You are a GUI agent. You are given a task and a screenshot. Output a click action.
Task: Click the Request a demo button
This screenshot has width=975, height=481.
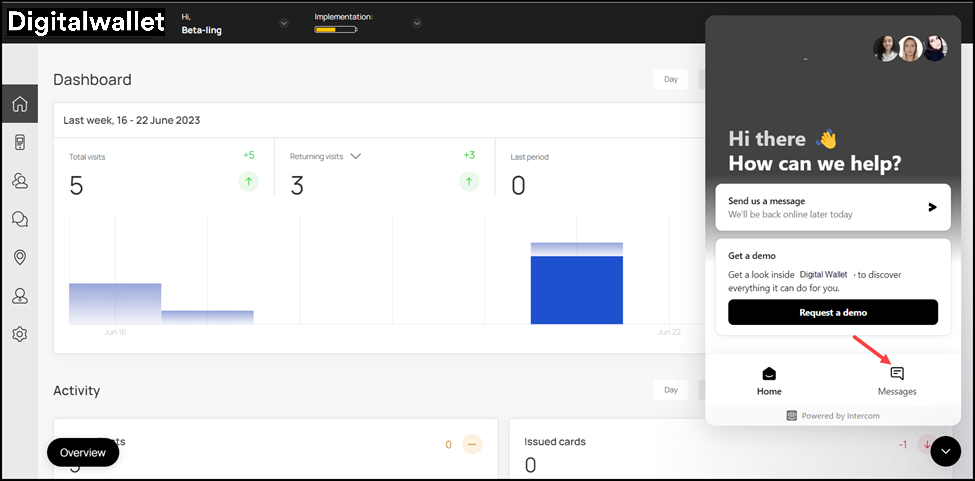(832, 312)
